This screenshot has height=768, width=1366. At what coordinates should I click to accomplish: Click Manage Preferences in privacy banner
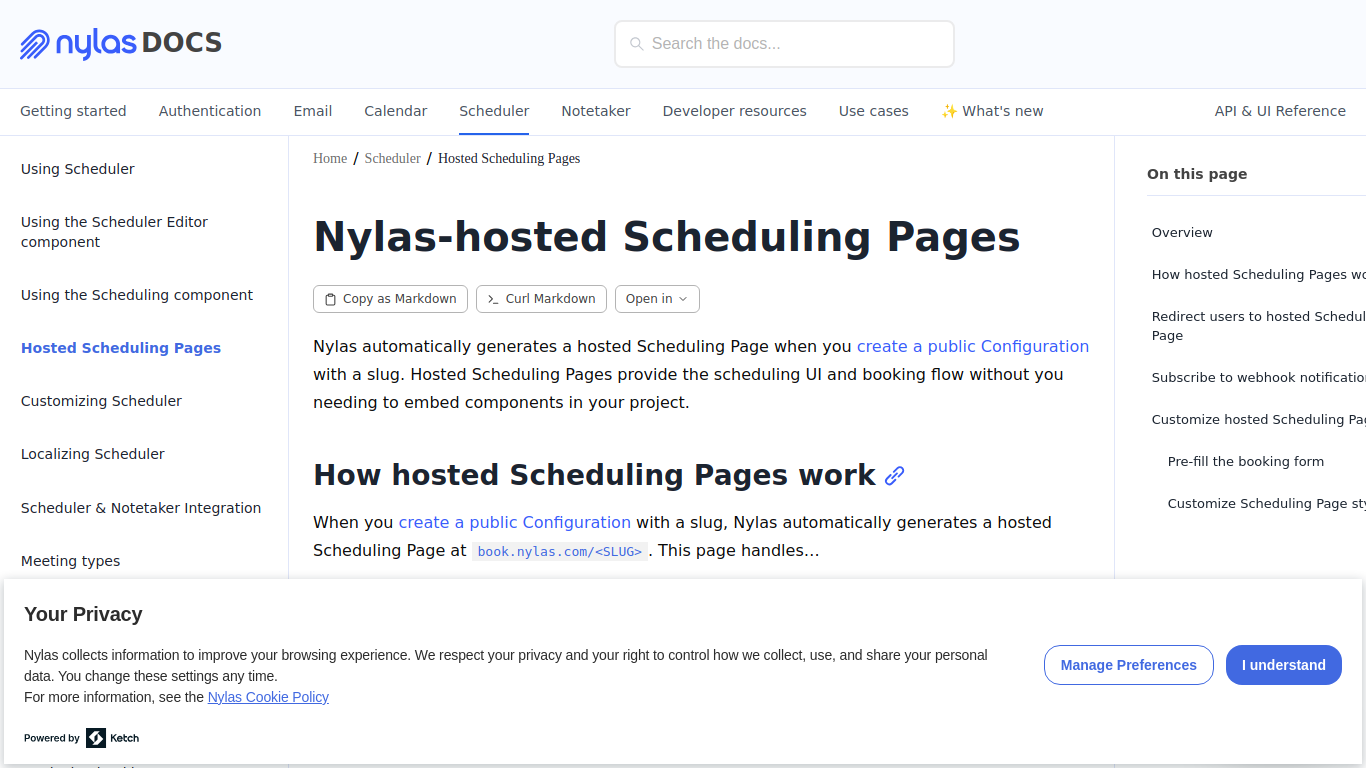coord(1129,665)
